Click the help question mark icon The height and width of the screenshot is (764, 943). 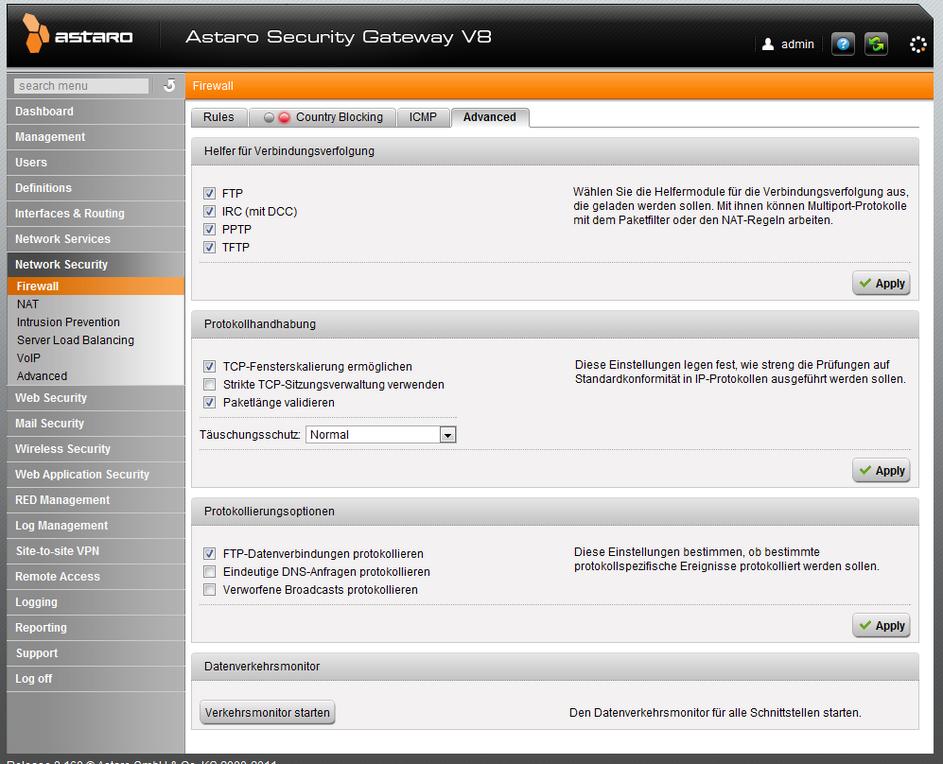pos(843,45)
